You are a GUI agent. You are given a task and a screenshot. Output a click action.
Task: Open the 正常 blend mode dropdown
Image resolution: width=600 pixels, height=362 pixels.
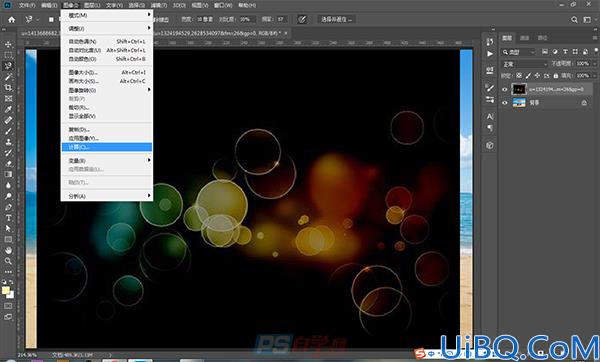525,64
